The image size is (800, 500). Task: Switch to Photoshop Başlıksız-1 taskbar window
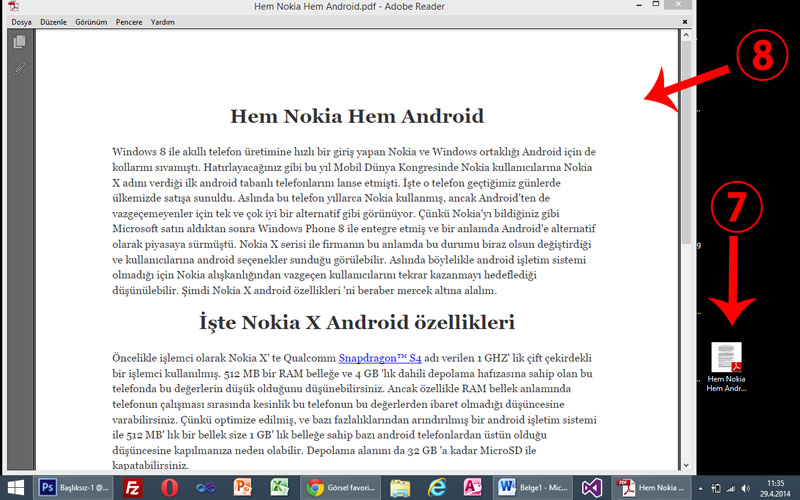(73, 488)
